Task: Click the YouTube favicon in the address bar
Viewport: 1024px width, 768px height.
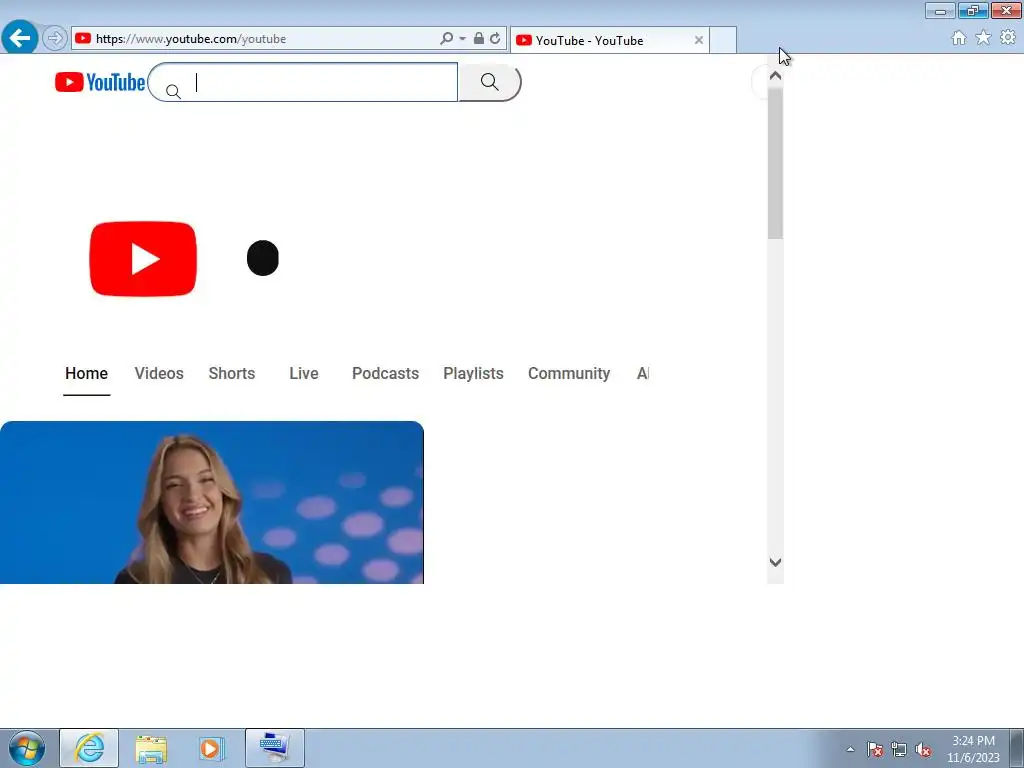Action: (83, 39)
